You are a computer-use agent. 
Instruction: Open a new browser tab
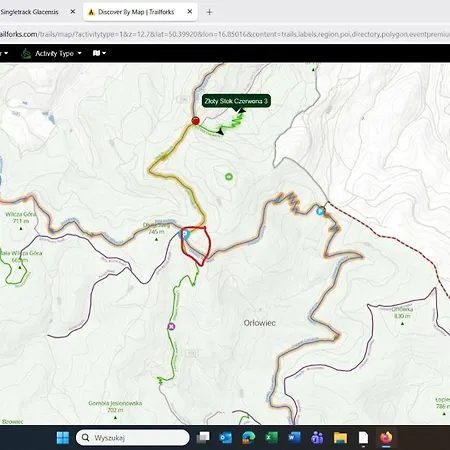(x=209, y=12)
